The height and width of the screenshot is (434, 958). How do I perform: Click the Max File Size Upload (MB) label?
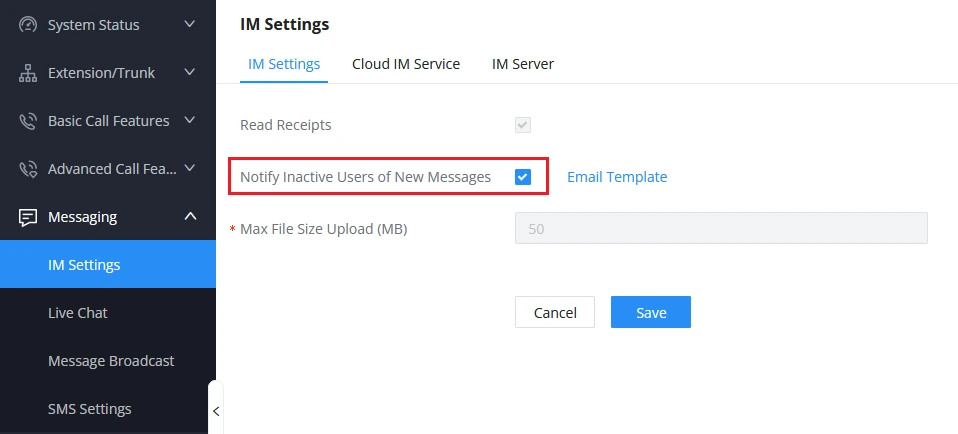point(323,229)
